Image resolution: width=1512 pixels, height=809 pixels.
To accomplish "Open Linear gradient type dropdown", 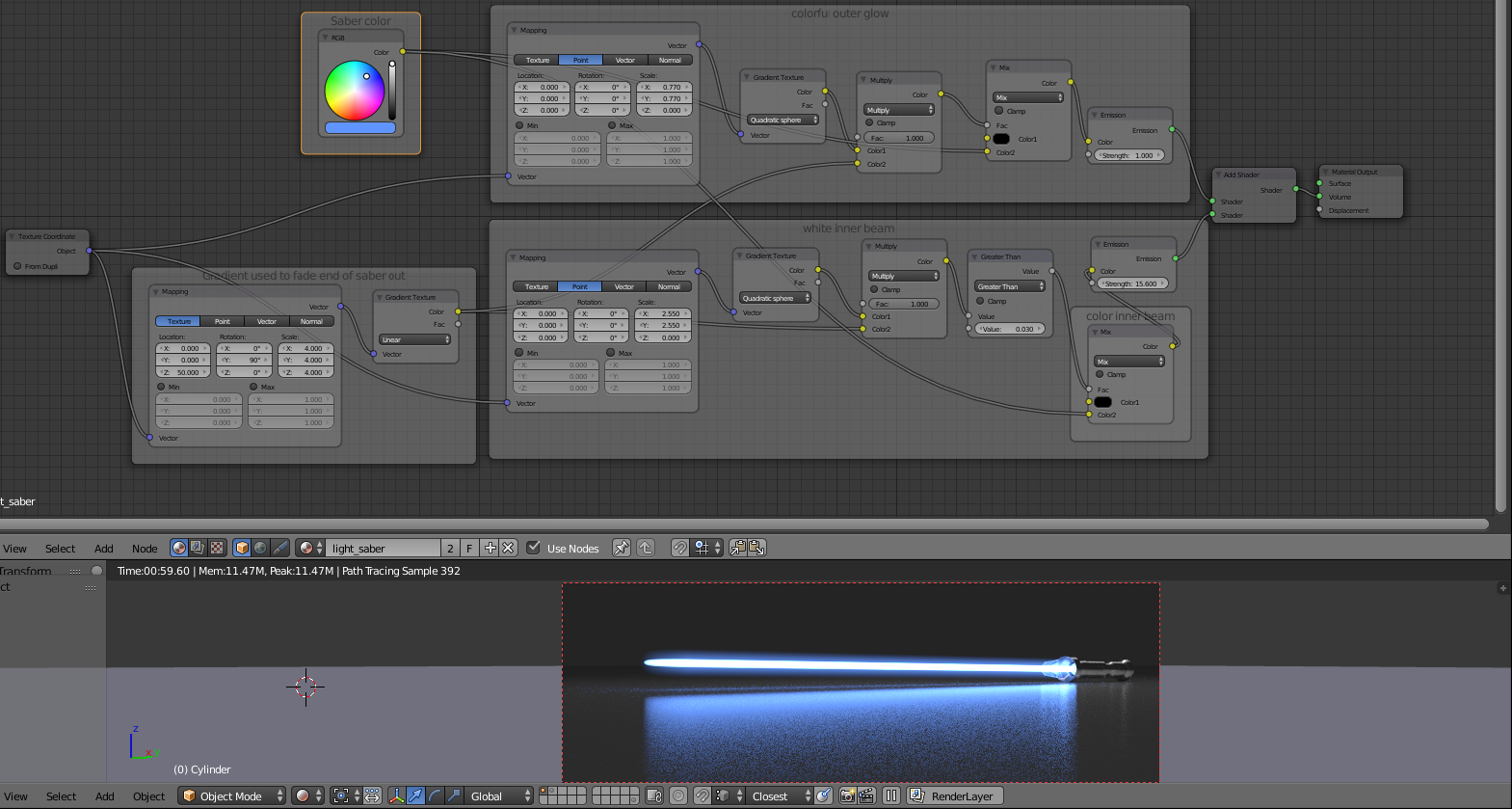I will (x=414, y=339).
